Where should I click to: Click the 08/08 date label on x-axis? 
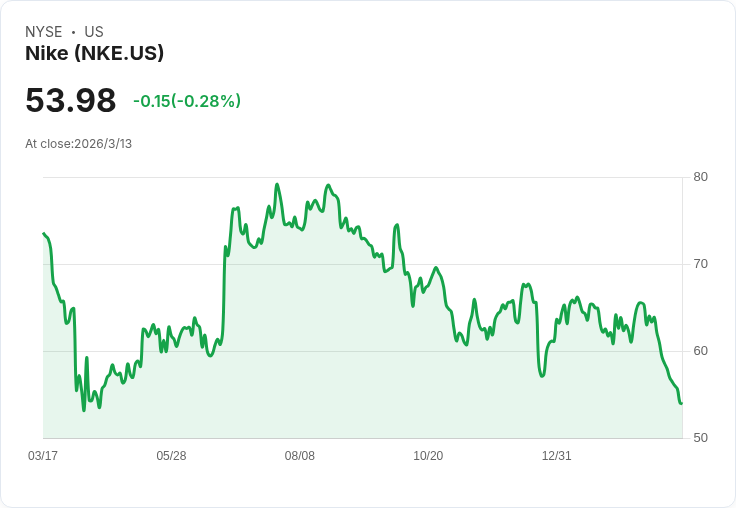(x=299, y=456)
